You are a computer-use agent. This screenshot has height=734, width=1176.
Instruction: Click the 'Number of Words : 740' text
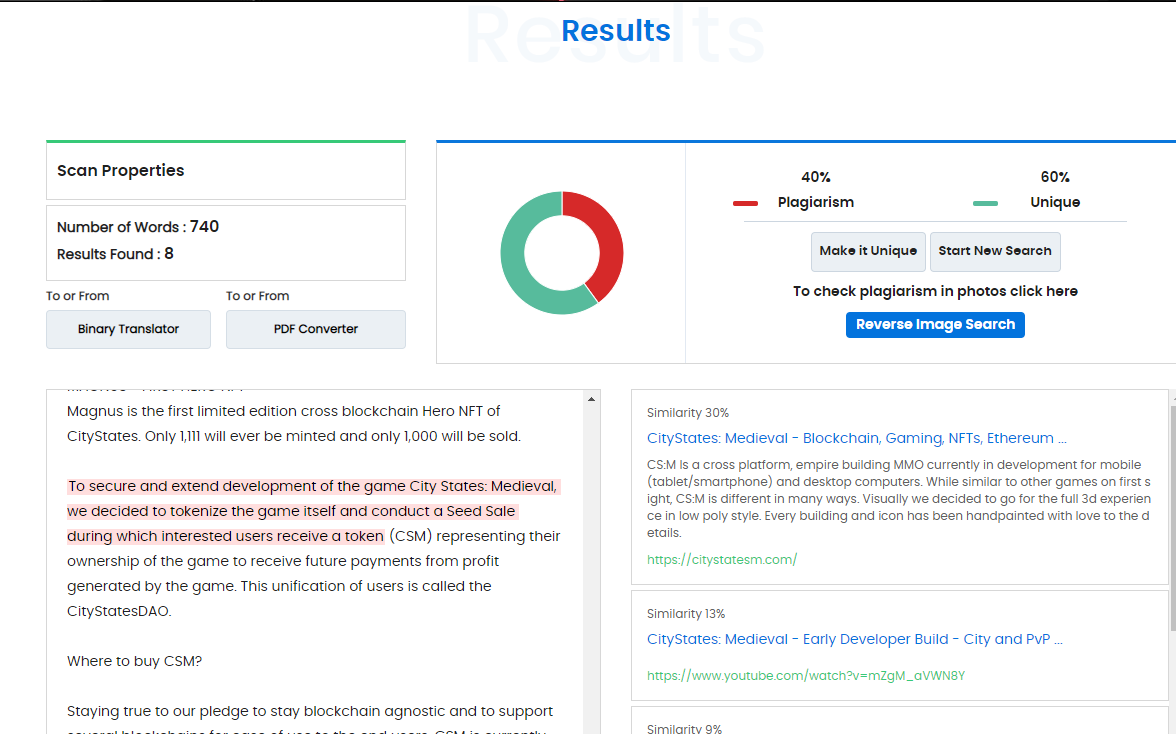point(138,227)
